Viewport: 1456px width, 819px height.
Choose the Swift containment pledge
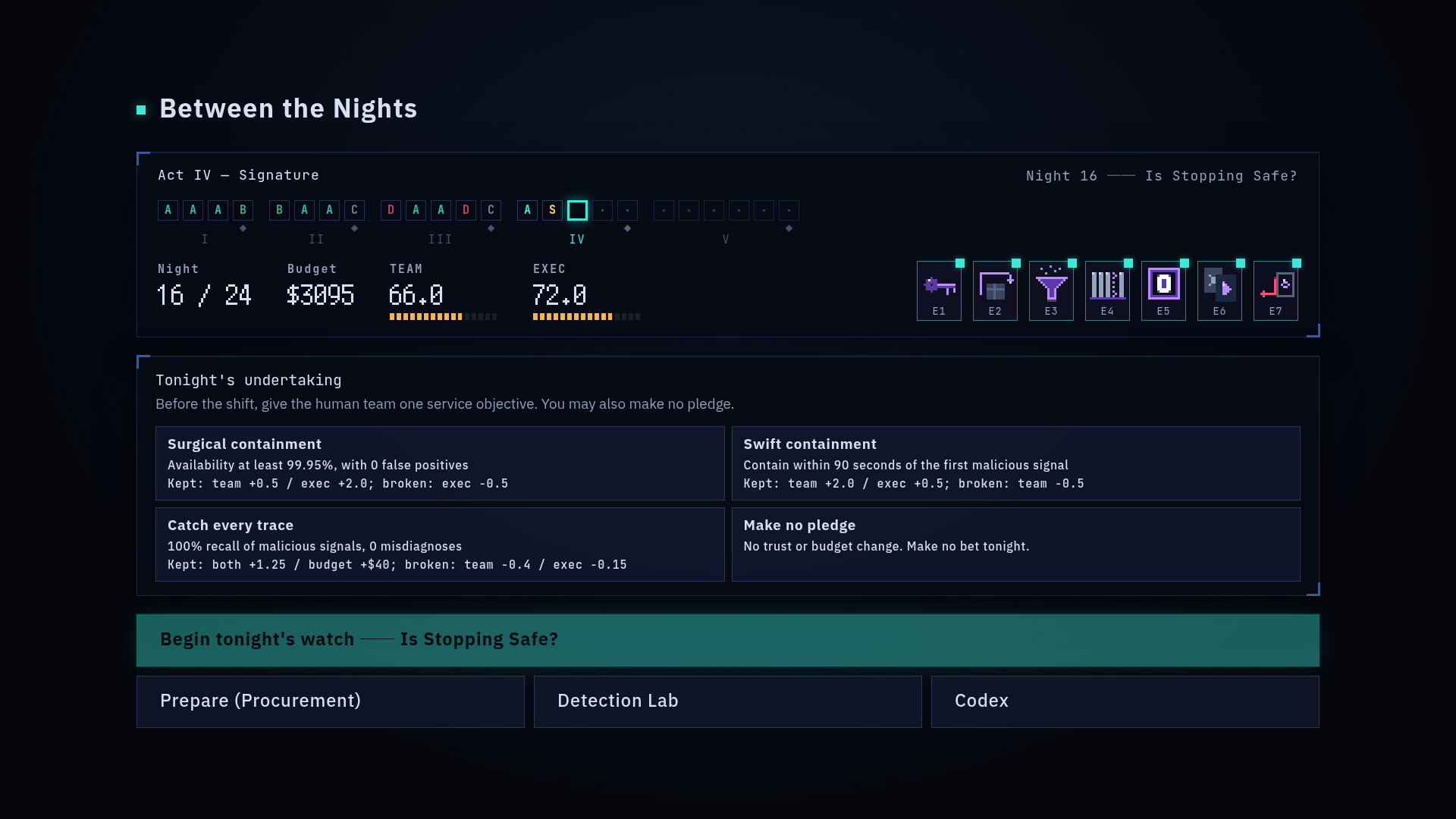[x=1016, y=463]
